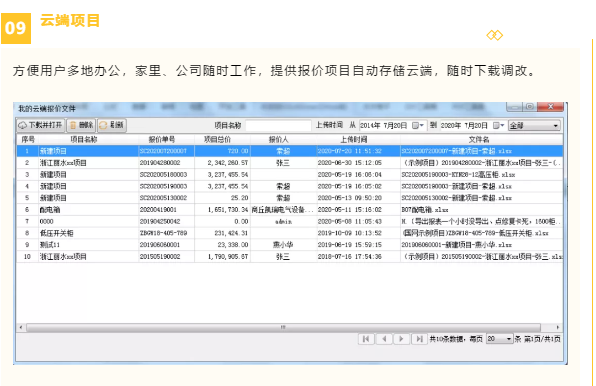Open the per-page count dropdown showing 20
Image resolution: width=596 pixels, height=386 pixels.
click(x=499, y=339)
